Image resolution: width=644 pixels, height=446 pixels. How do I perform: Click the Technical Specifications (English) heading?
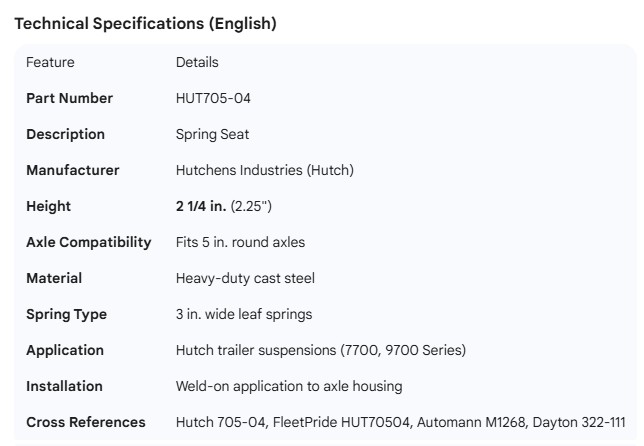click(x=145, y=24)
